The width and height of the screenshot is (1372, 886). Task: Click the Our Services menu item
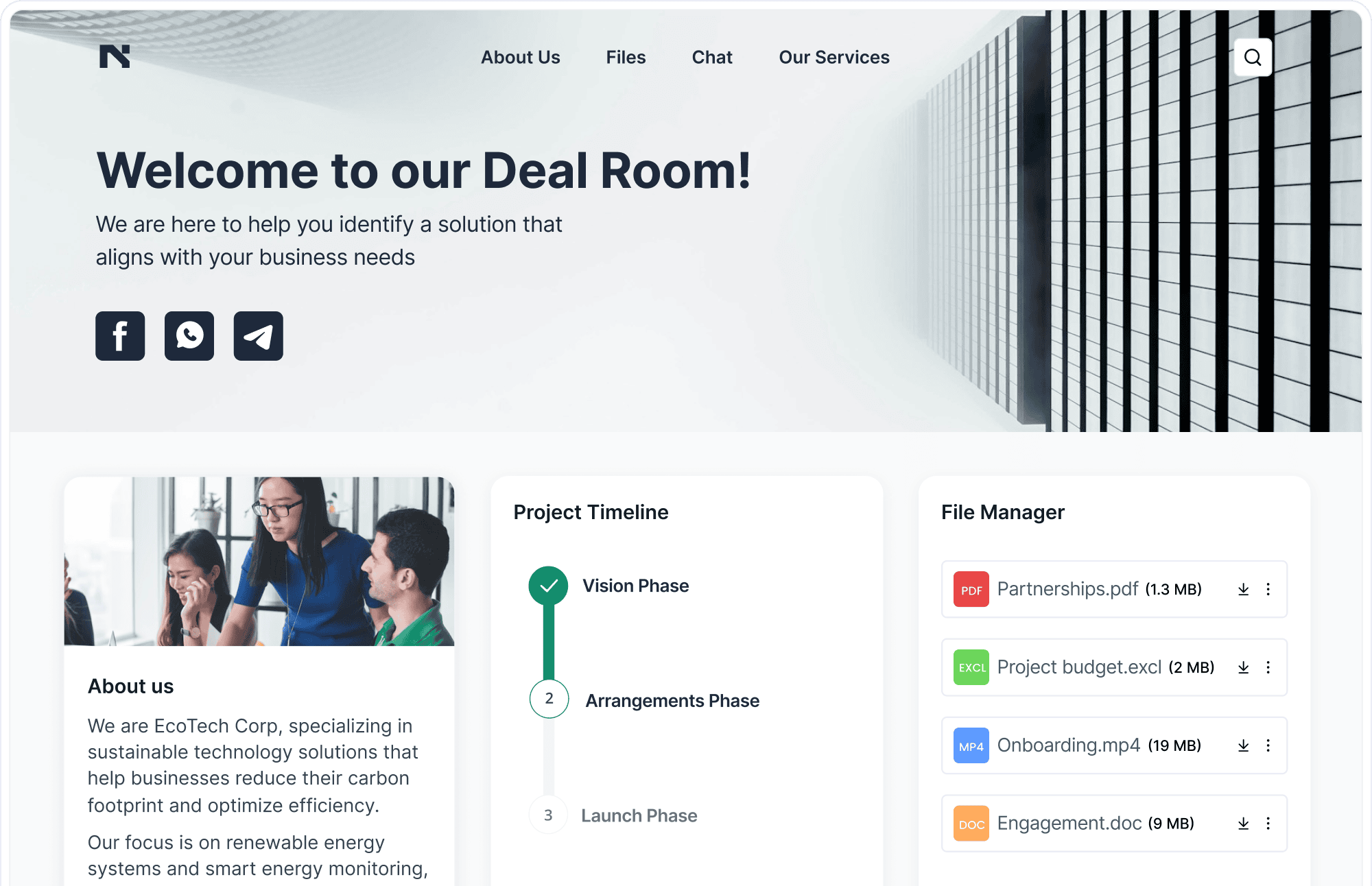[834, 57]
